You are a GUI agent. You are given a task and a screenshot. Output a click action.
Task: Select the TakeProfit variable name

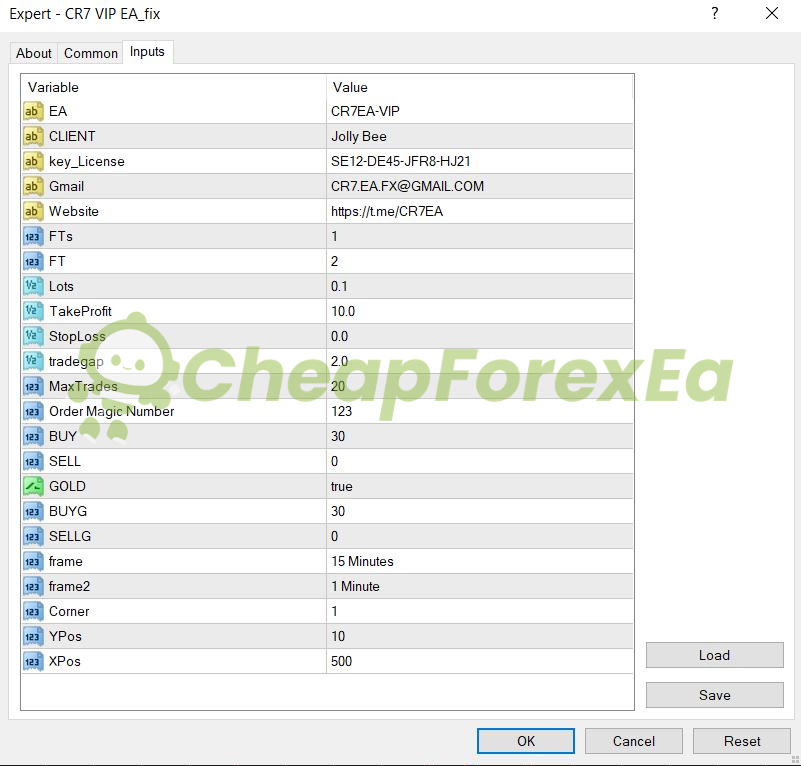pos(80,311)
